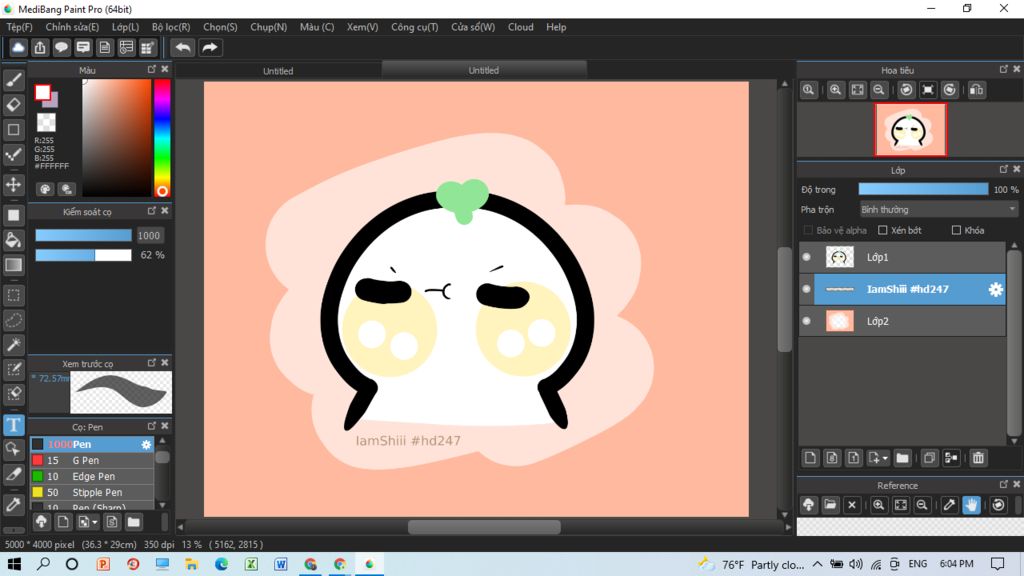Screen dimensions: 1024x576
Task: Select the Eyedropper tool
Action: (x=13, y=505)
